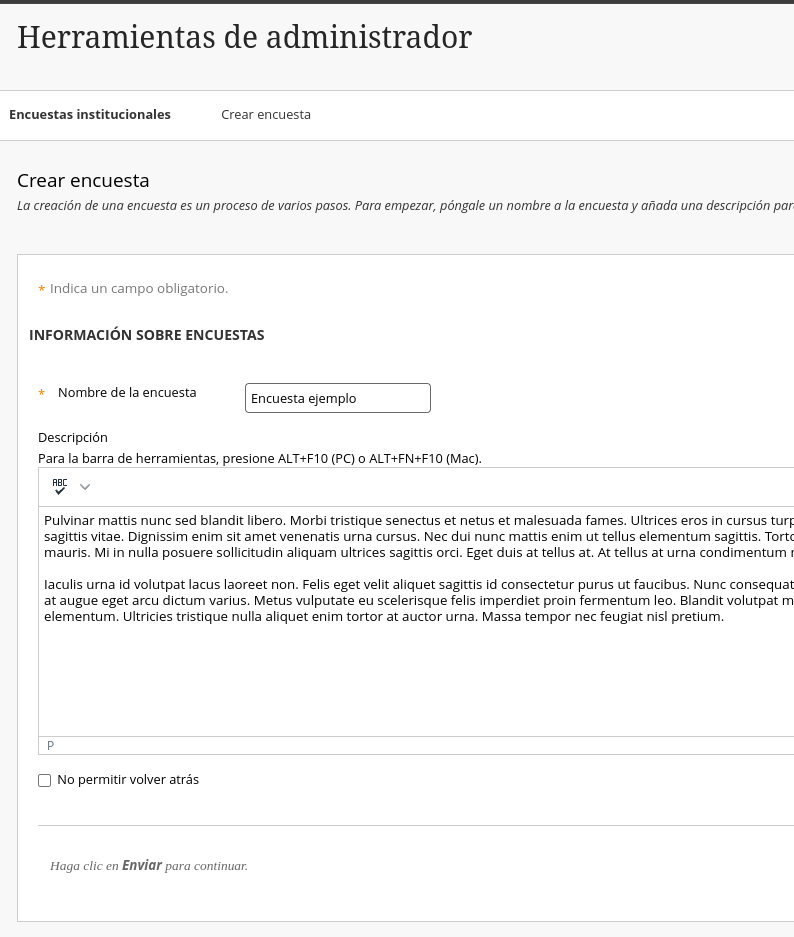Screen dimensions: 794x937
Task: Click the spell check ABC icon
Action: [60, 487]
